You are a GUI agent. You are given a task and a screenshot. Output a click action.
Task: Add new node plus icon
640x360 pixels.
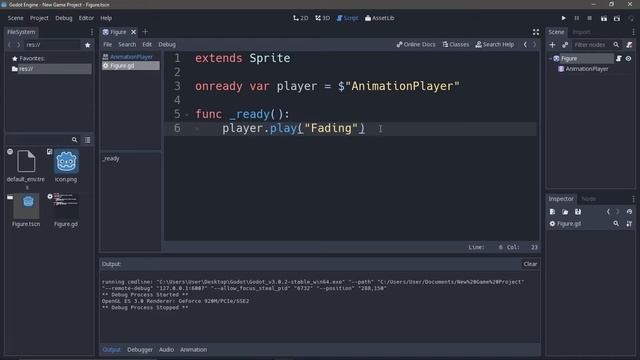[552, 45]
